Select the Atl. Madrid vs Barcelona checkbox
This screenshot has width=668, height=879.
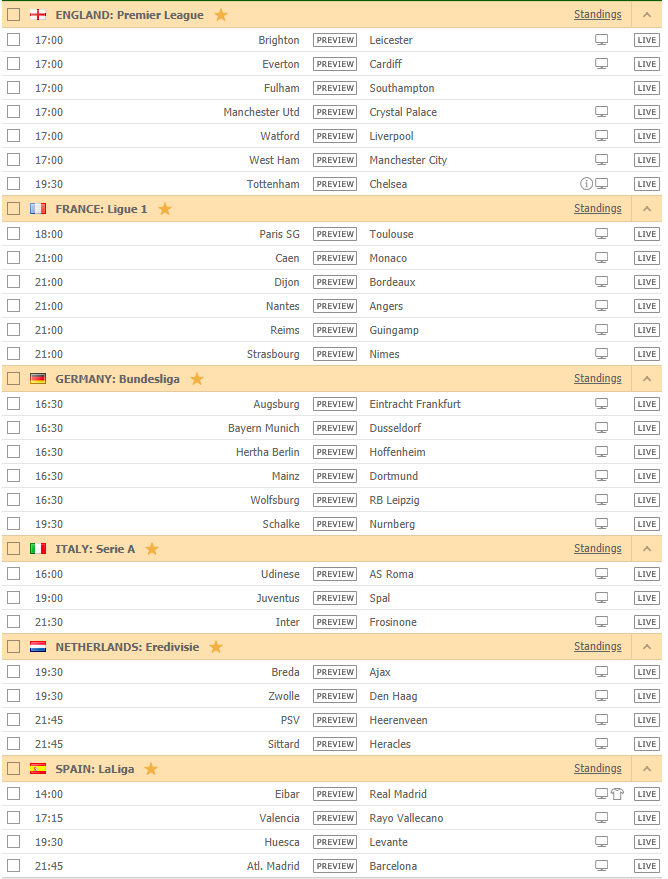(13, 866)
